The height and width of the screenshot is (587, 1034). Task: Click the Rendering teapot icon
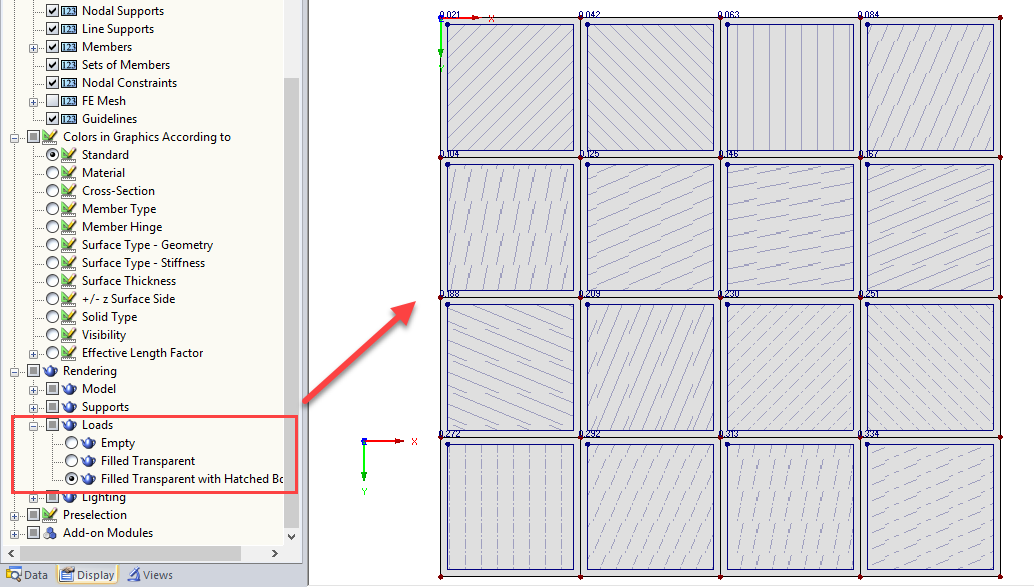49,370
